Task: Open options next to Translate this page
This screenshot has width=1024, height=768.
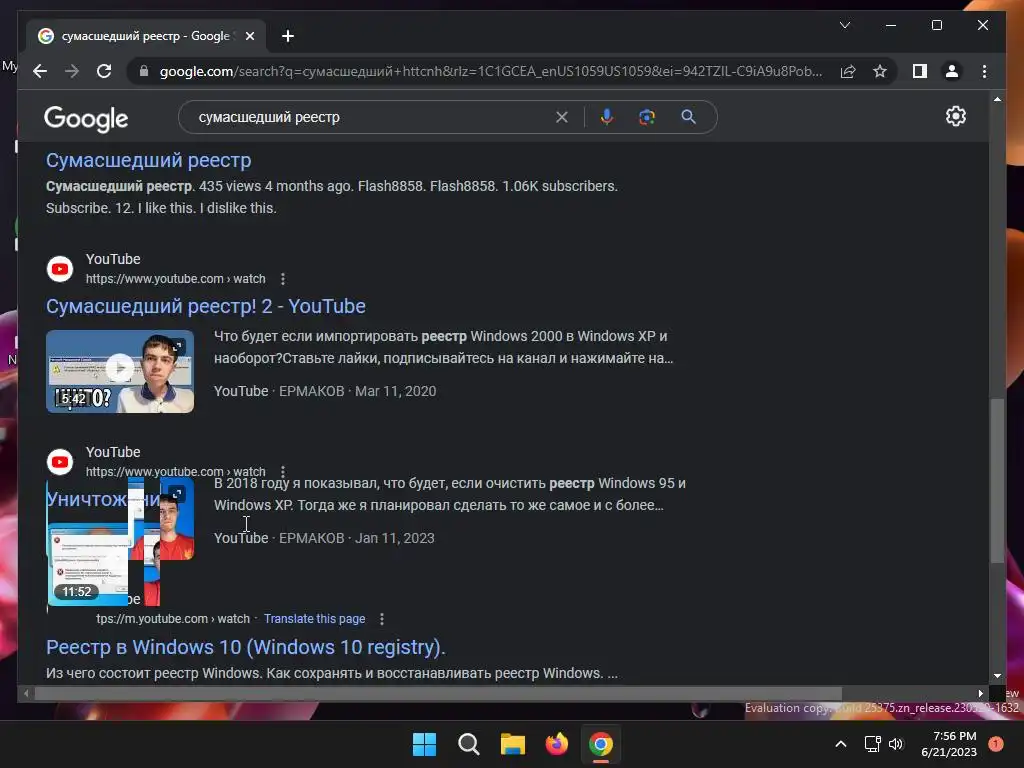Action: [x=381, y=618]
